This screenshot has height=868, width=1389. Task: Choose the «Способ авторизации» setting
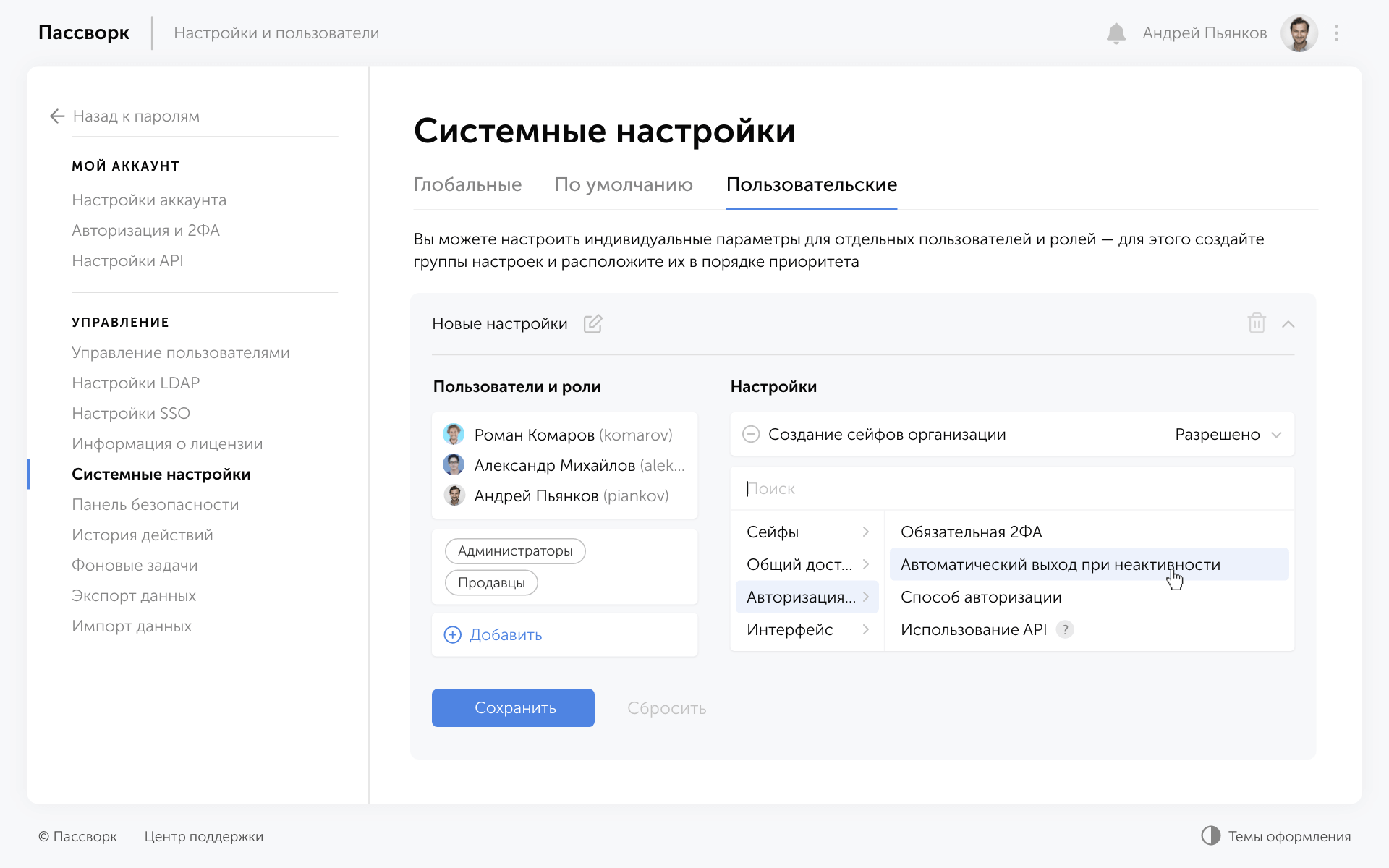click(1089, 597)
